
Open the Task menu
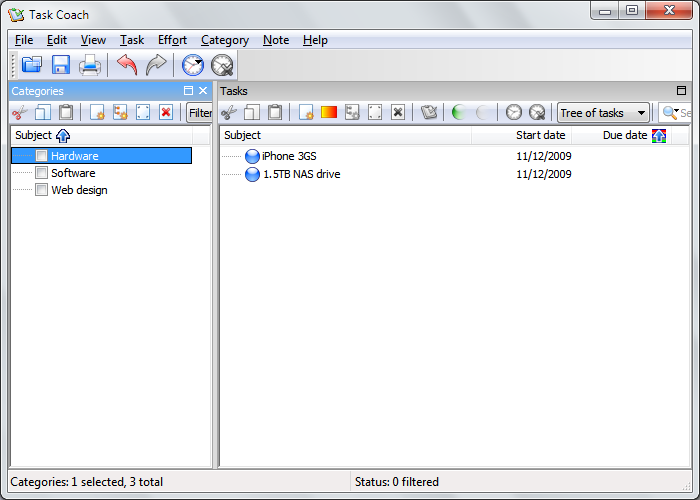(x=132, y=40)
